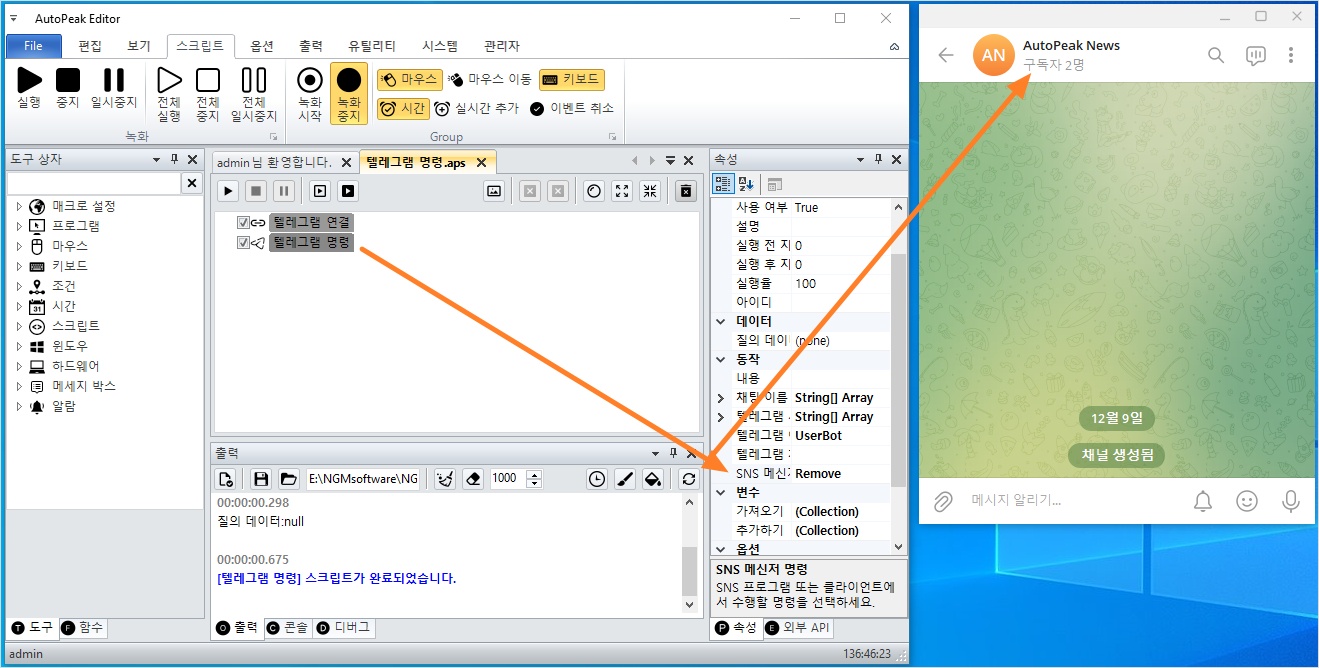Switch to the 외부 API tab
Screen dimensions: 1319x668
[798, 628]
